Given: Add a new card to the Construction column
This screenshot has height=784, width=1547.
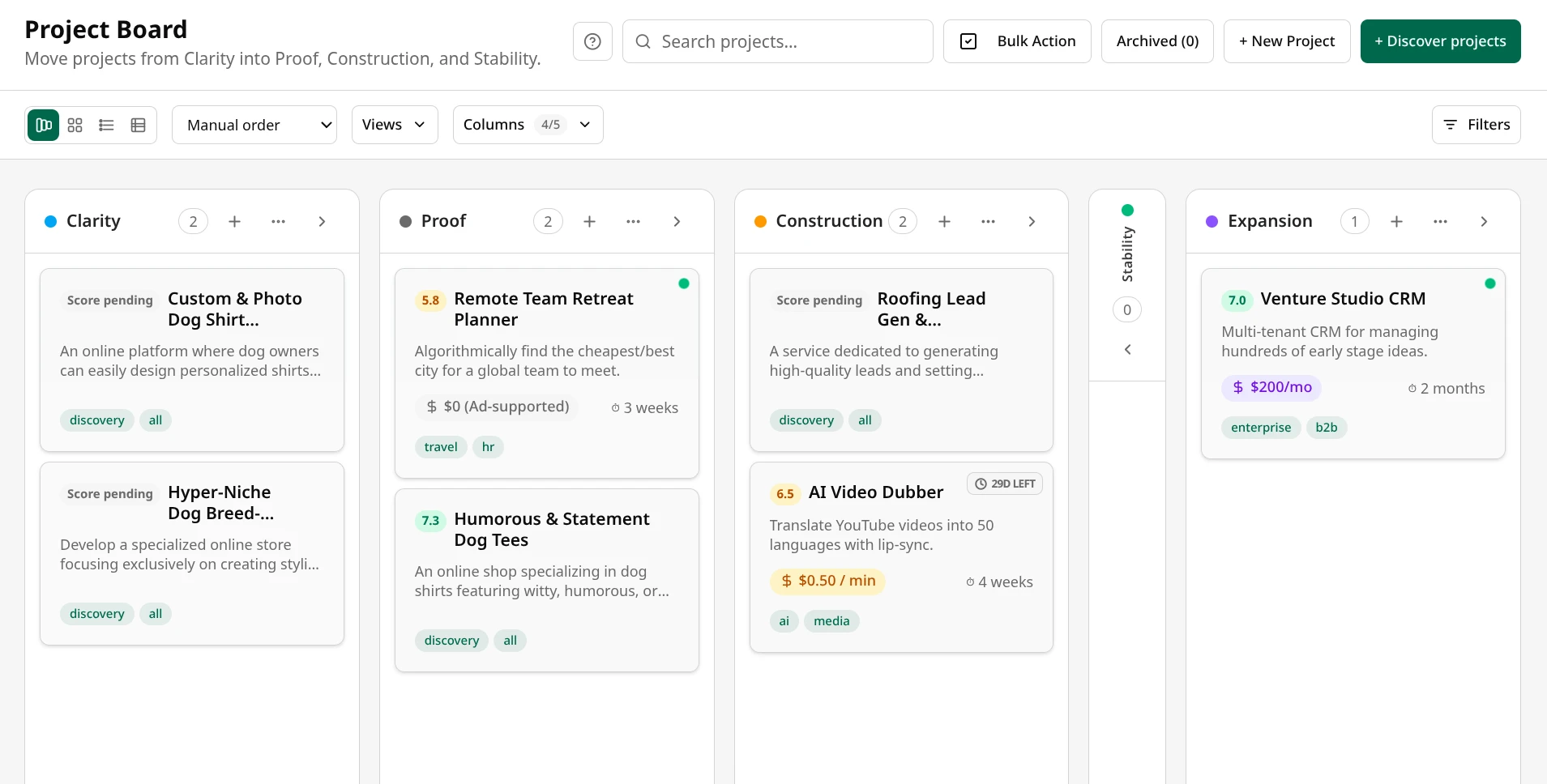Looking at the screenshot, I should pyautogui.click(x=943, y=220).
